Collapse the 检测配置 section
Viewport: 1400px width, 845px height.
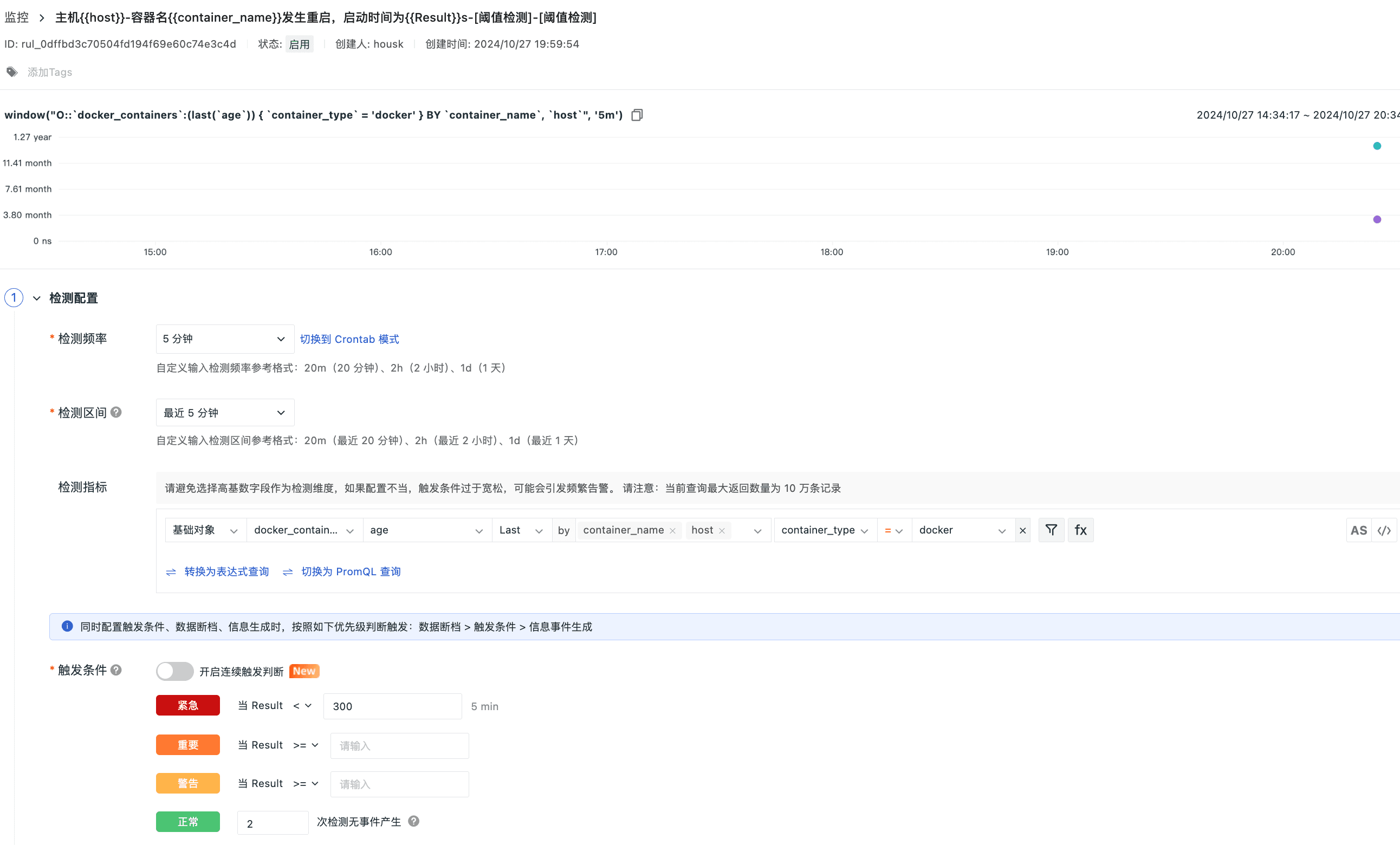37,298
